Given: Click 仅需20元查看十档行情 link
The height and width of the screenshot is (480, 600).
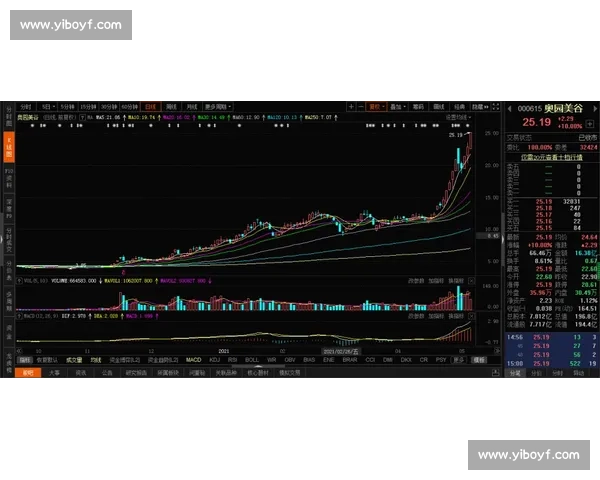Looking at the screenshot, I should point(552,157).
